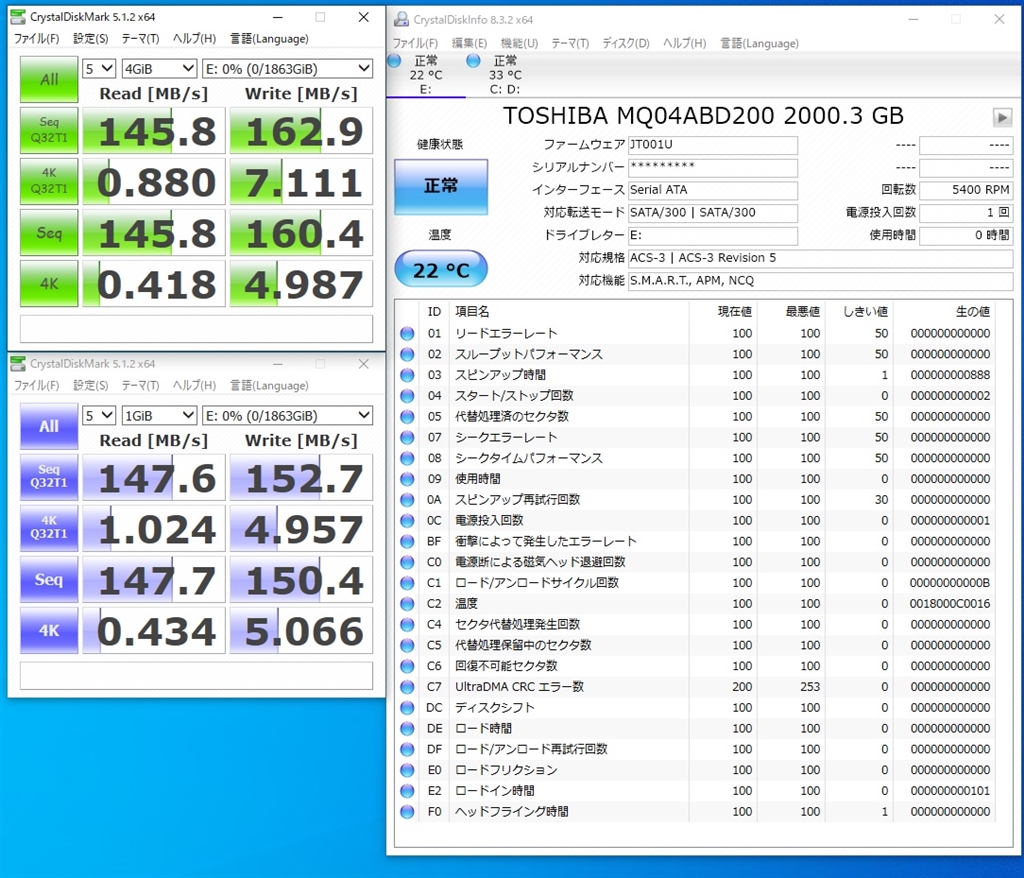Screen dimensions: 1024x878
Task: Click comment box in top CrystalDiskMark
Action: click(197, 329)
